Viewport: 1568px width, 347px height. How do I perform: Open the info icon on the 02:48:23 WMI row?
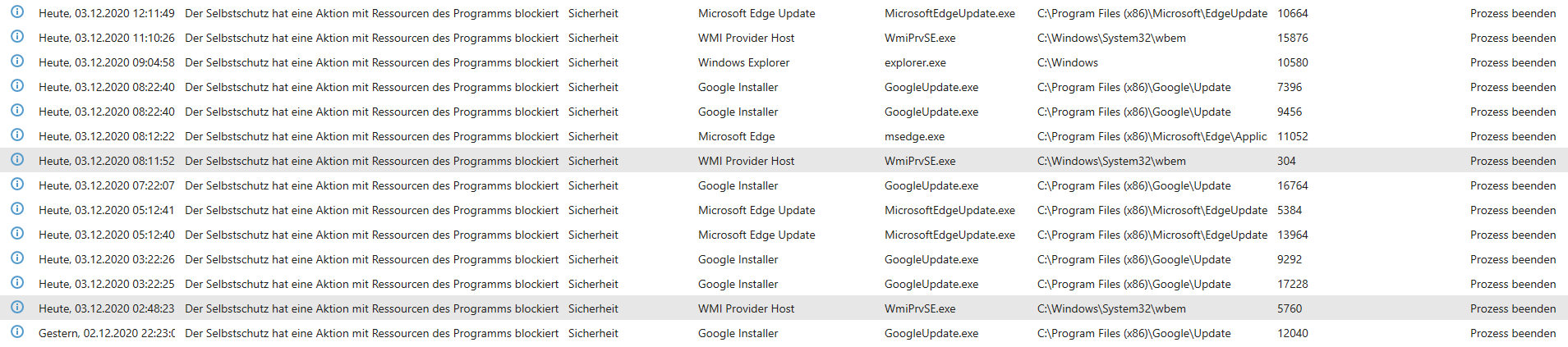17,308
